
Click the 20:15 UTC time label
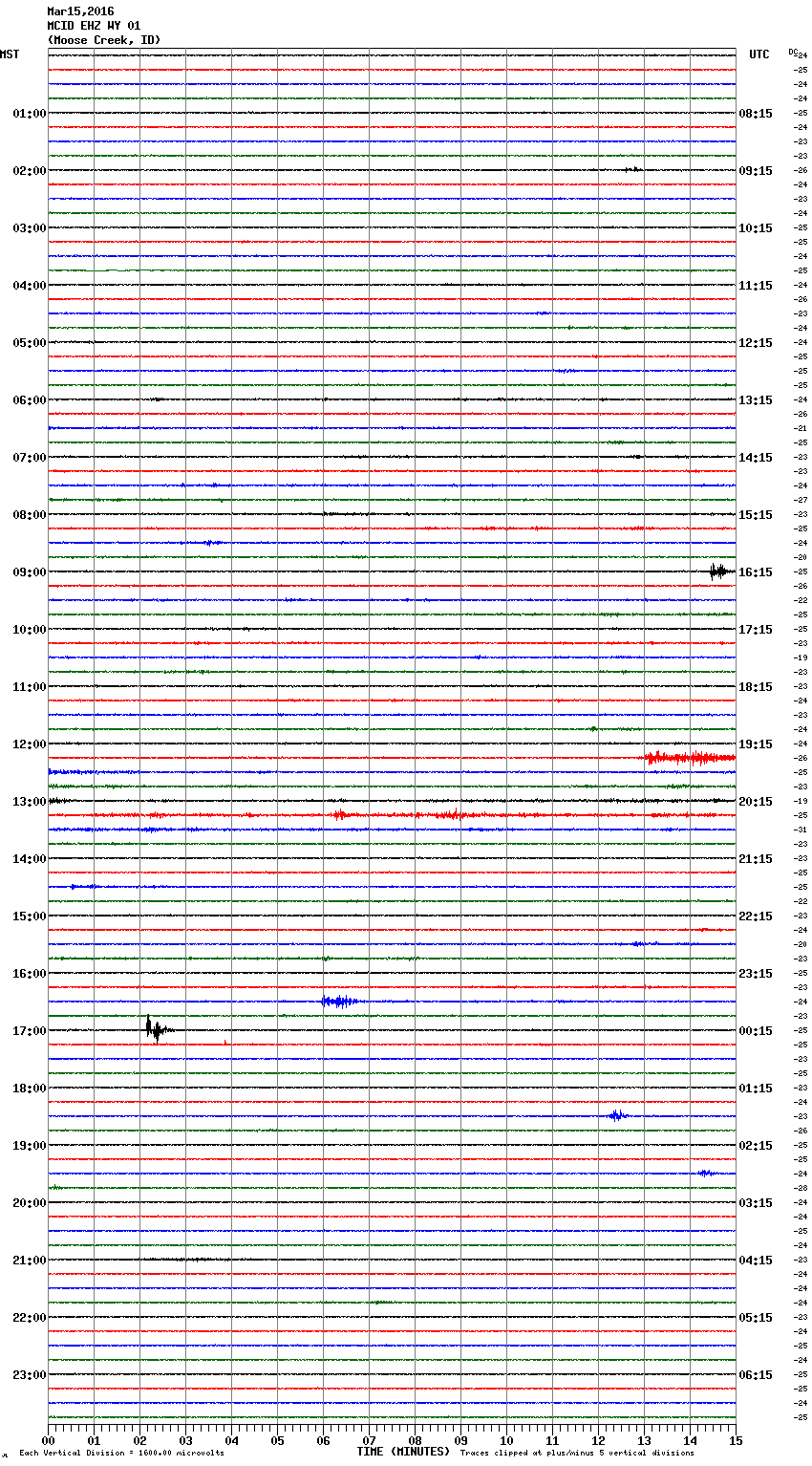pyautogui.click(x=756, y=802)
